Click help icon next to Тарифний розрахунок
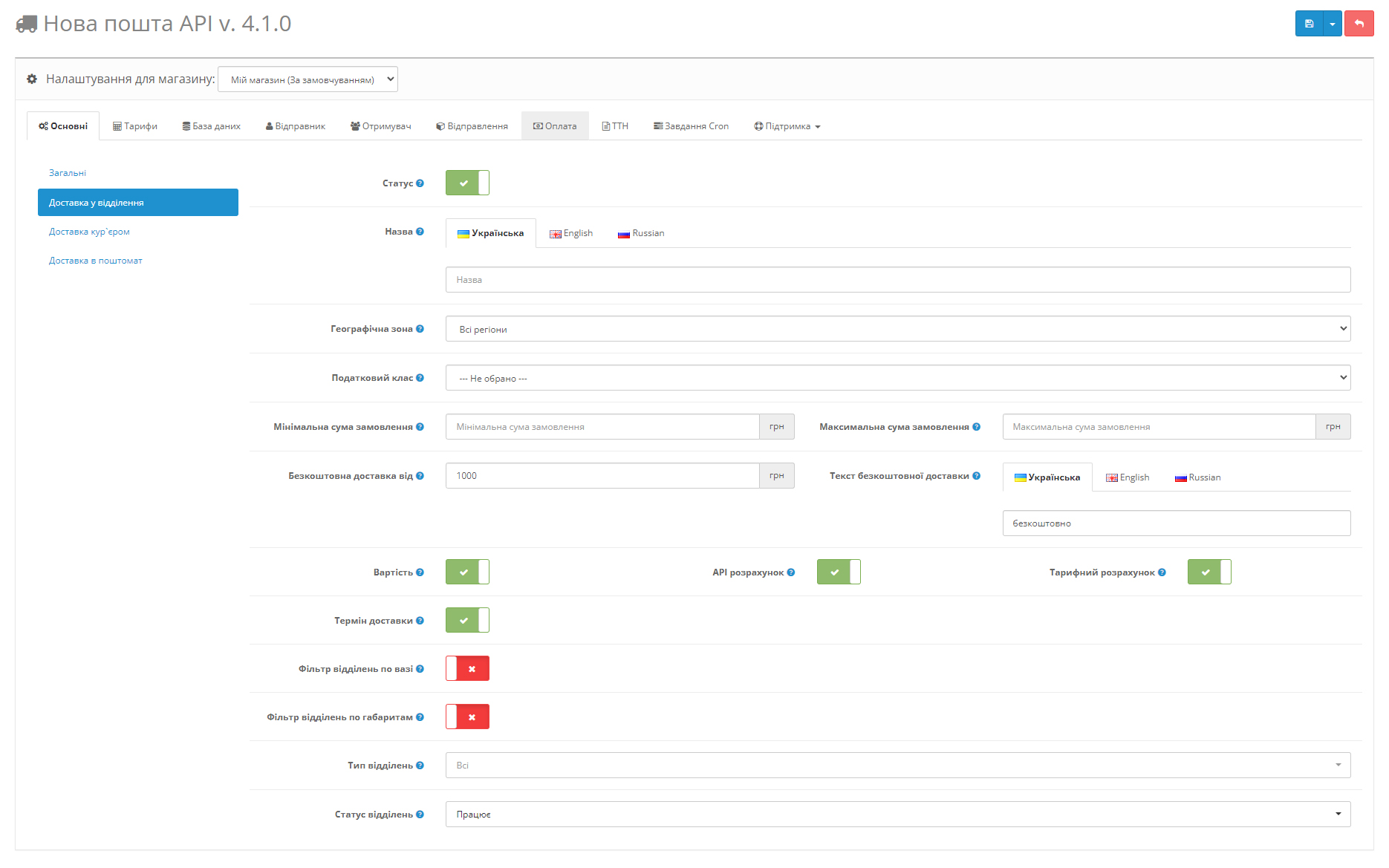 (x=1162, y=572)
